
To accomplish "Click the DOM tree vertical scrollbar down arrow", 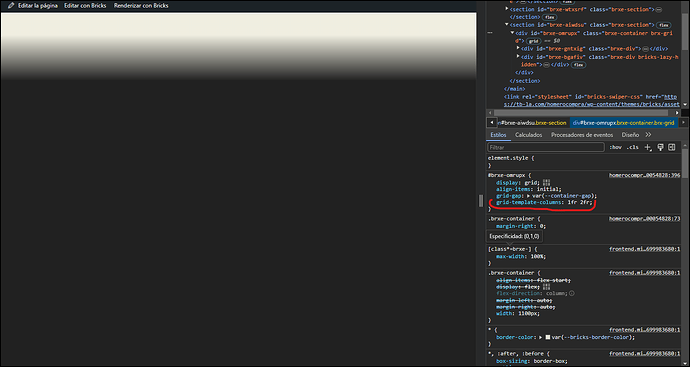I will [685, 104].
